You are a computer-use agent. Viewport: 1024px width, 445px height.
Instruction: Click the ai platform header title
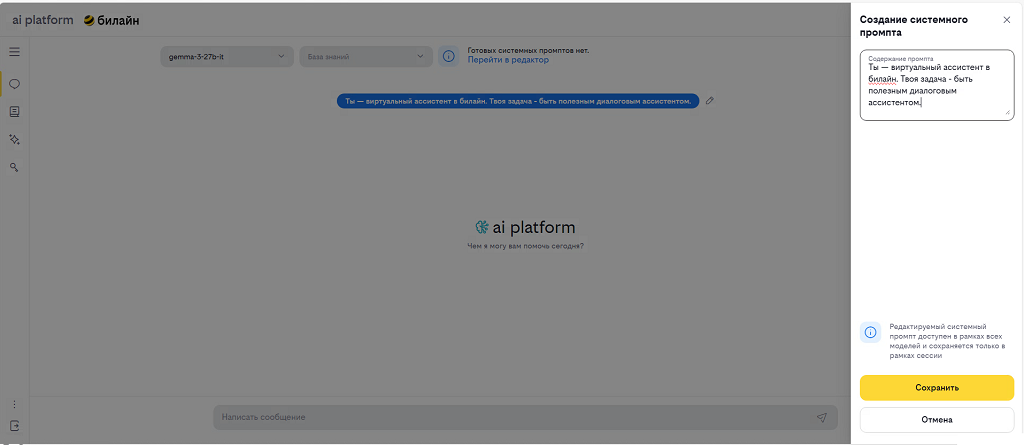tap(42, 20)
